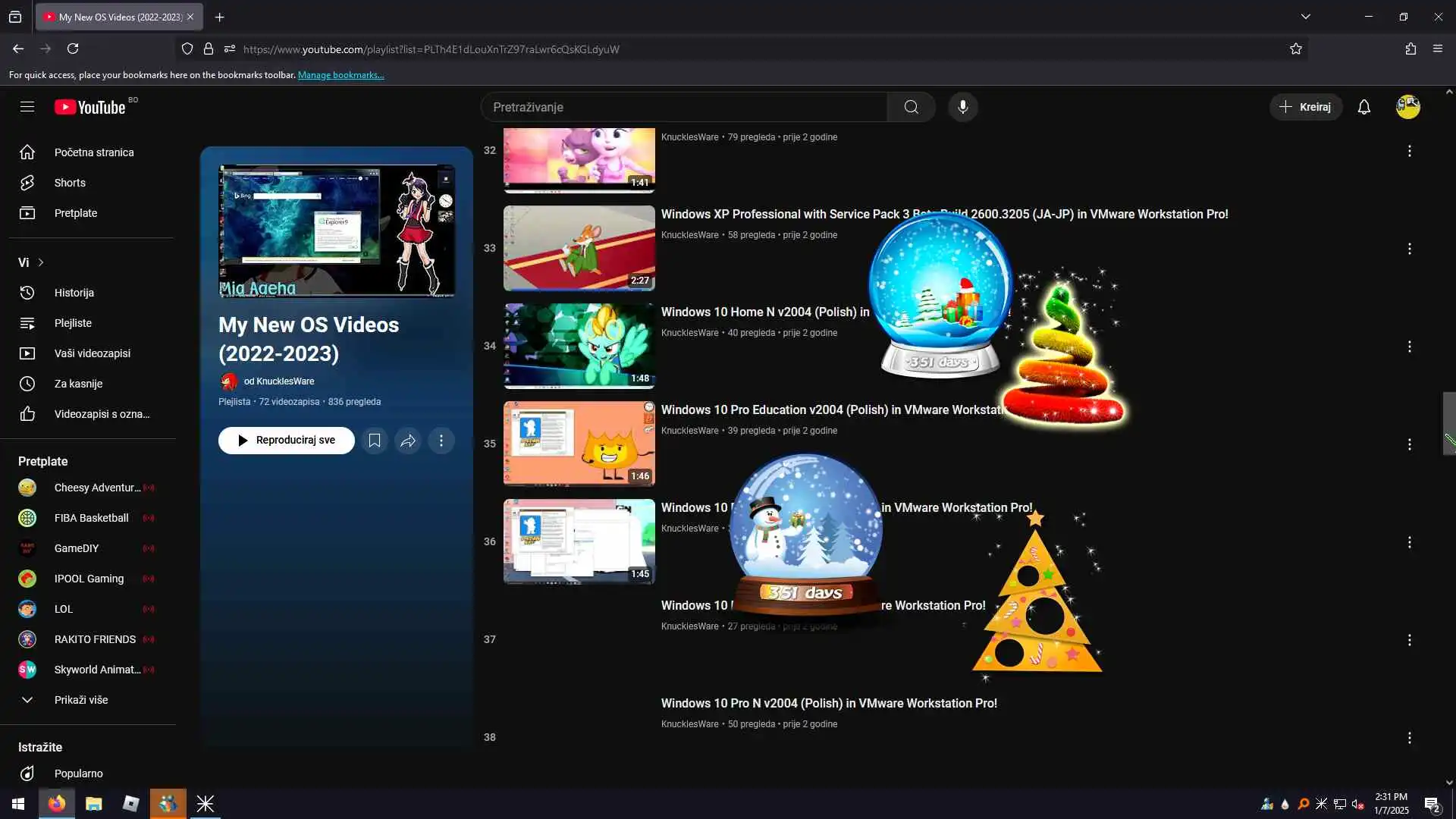This screenshot has height=819, width=1456.
Task: Open the Za kasnije watch later list
Action: tap(78, 384)
